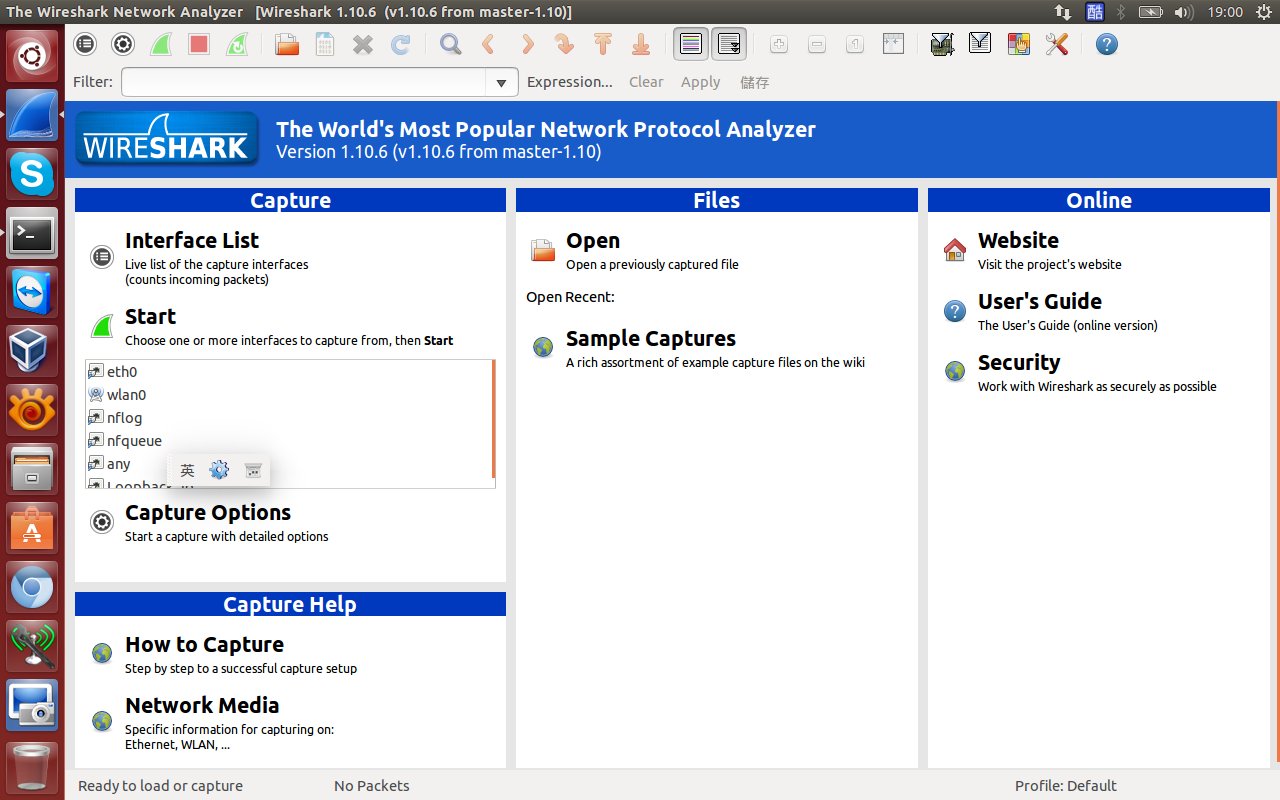Click the Clear filter button
Image resolution: width=1280 pixels, height=800 pixels.
646,82
